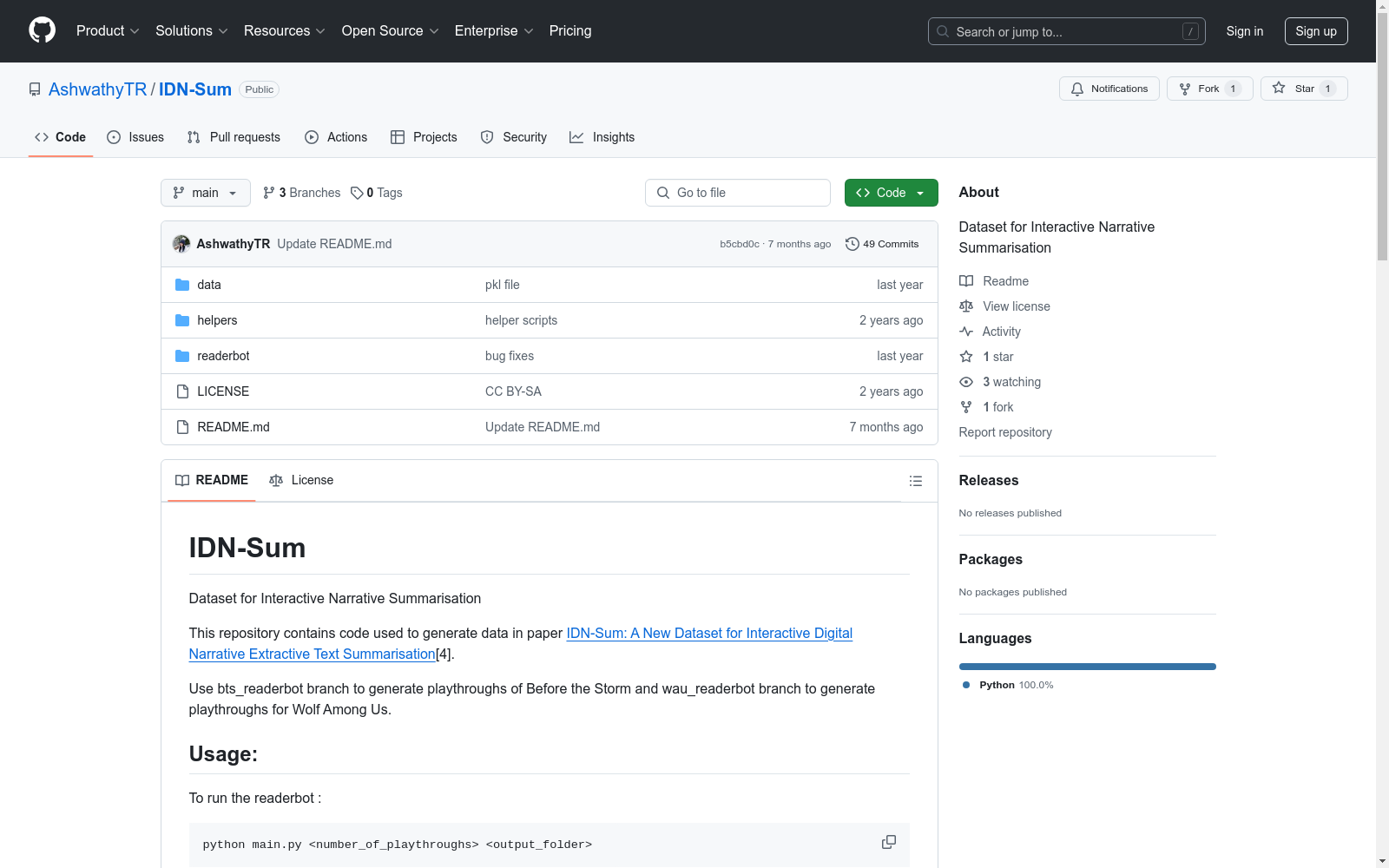Open the AshwathyTR owner profile link
The image size is (1389, 868).
(98, 89)
